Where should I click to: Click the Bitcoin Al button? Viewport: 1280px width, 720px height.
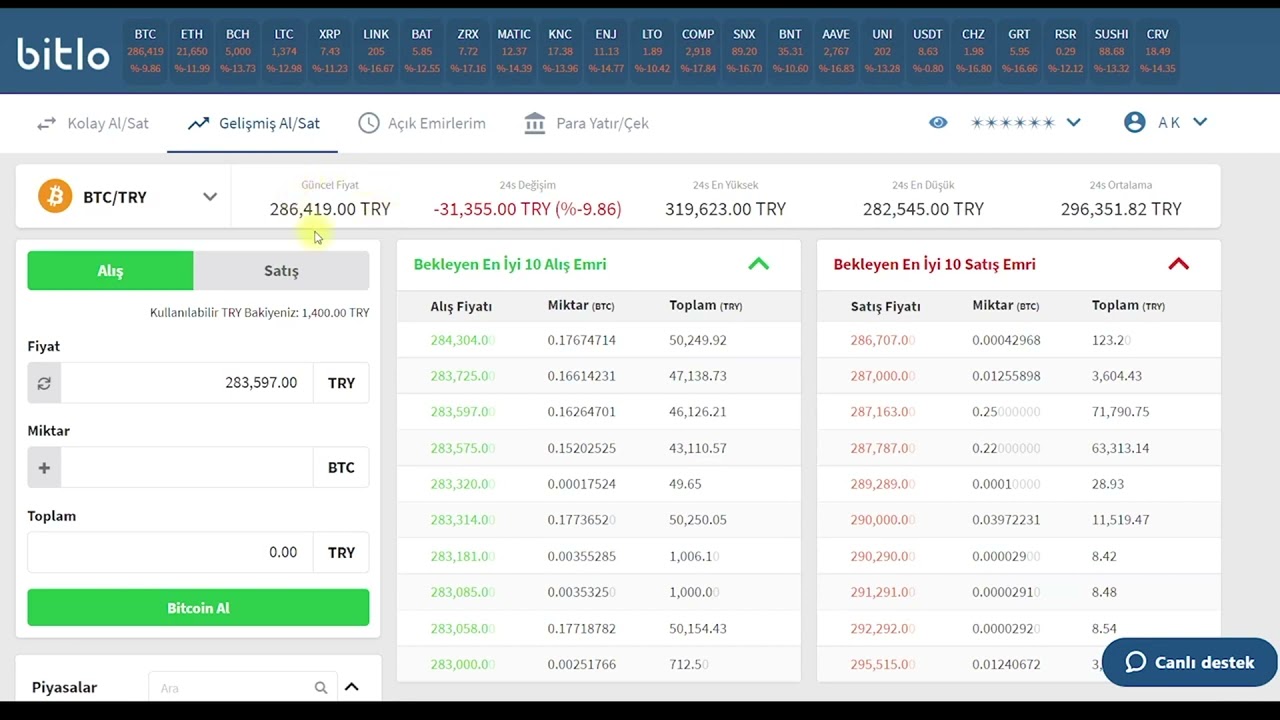tap(198, 608)
